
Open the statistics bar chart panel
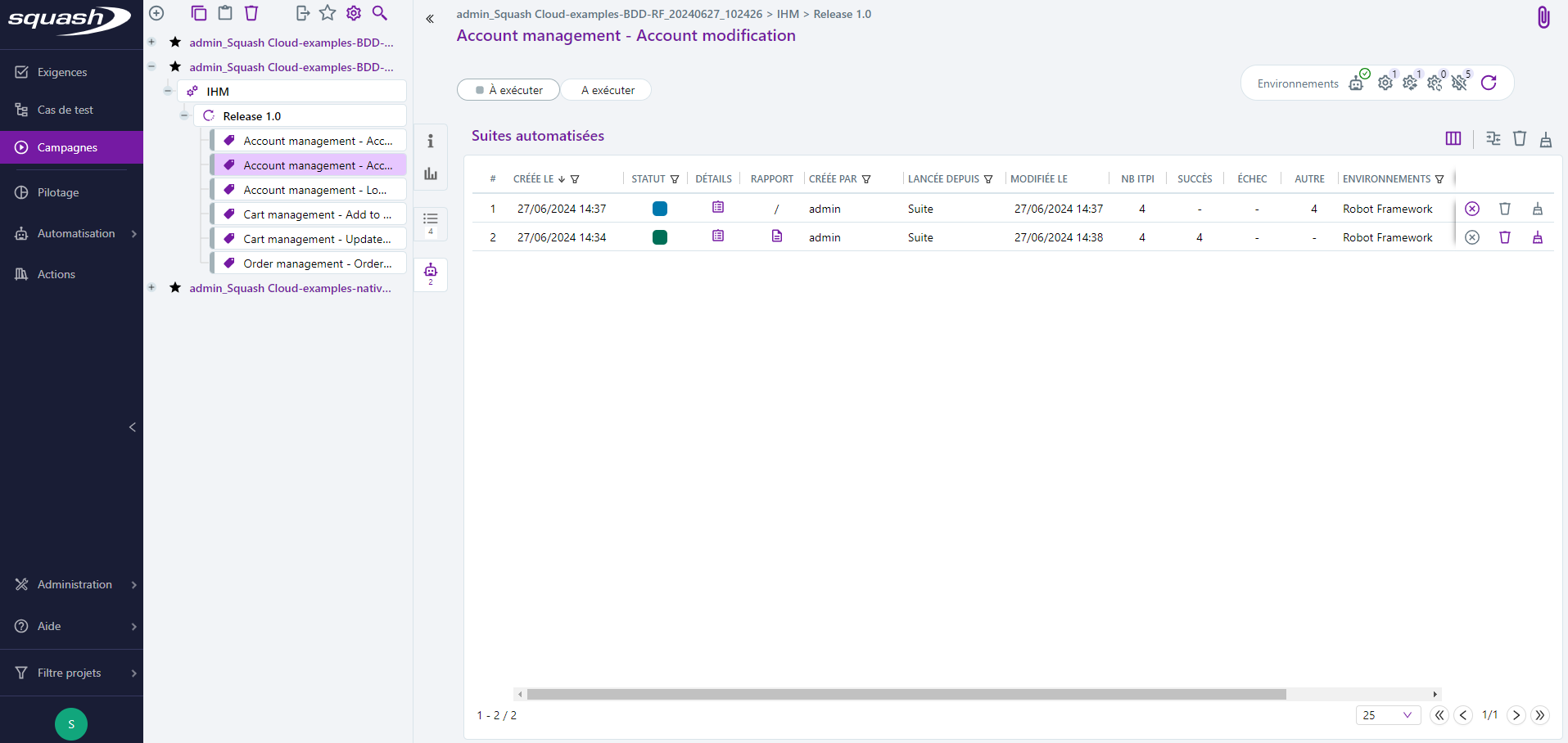pos(431,173)
